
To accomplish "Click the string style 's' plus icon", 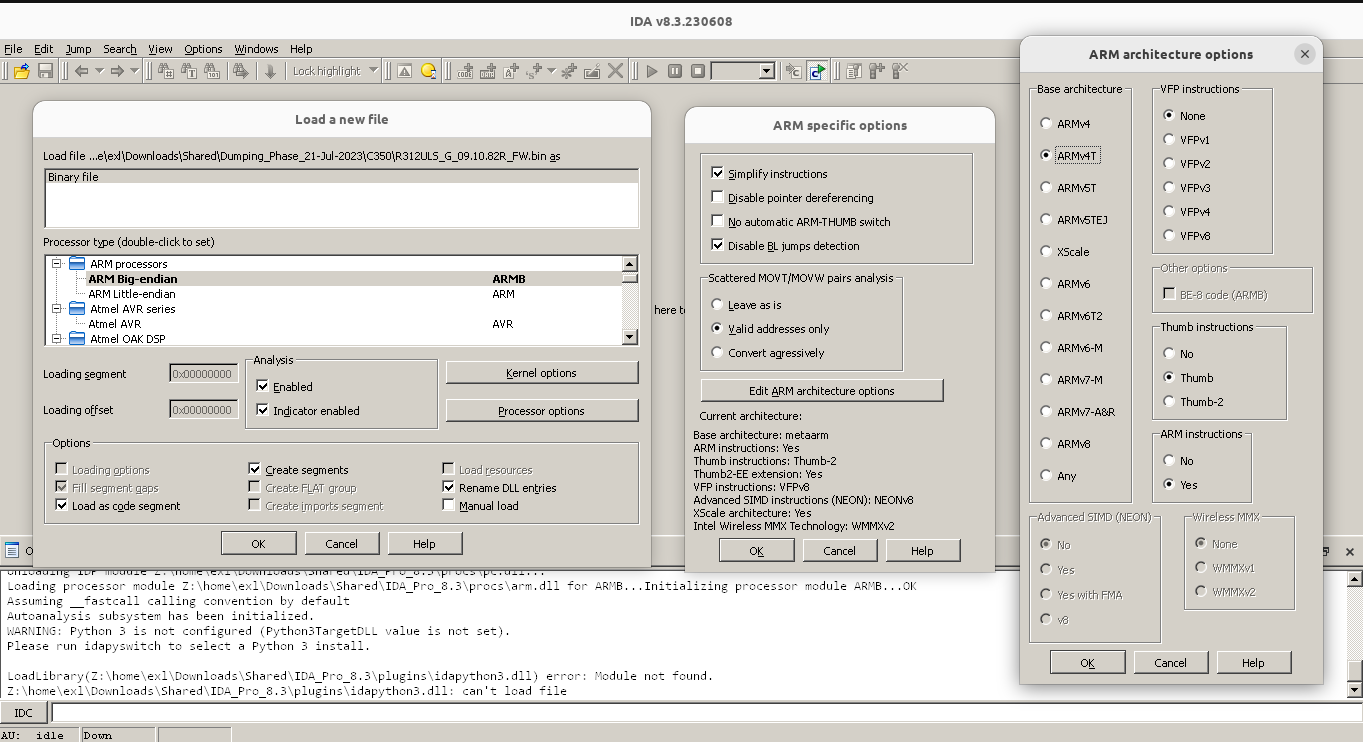I will pos(535,71).
